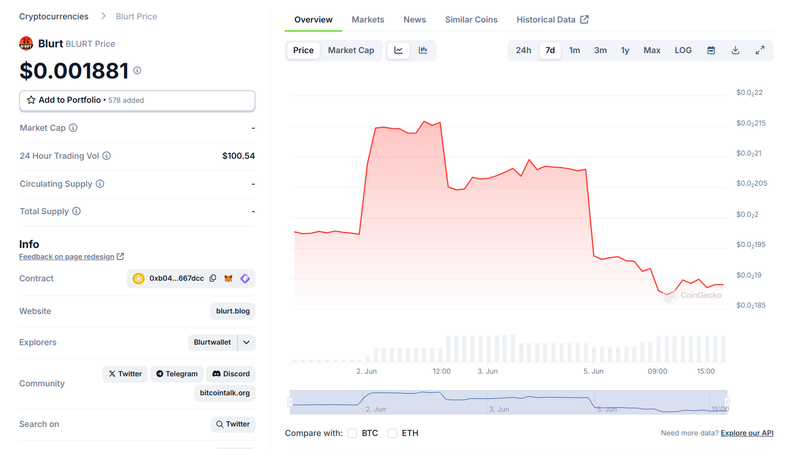The height and width of the screenshot is (449, 800).
Task: Switch chart to Market Cap view
Action: 351,50
